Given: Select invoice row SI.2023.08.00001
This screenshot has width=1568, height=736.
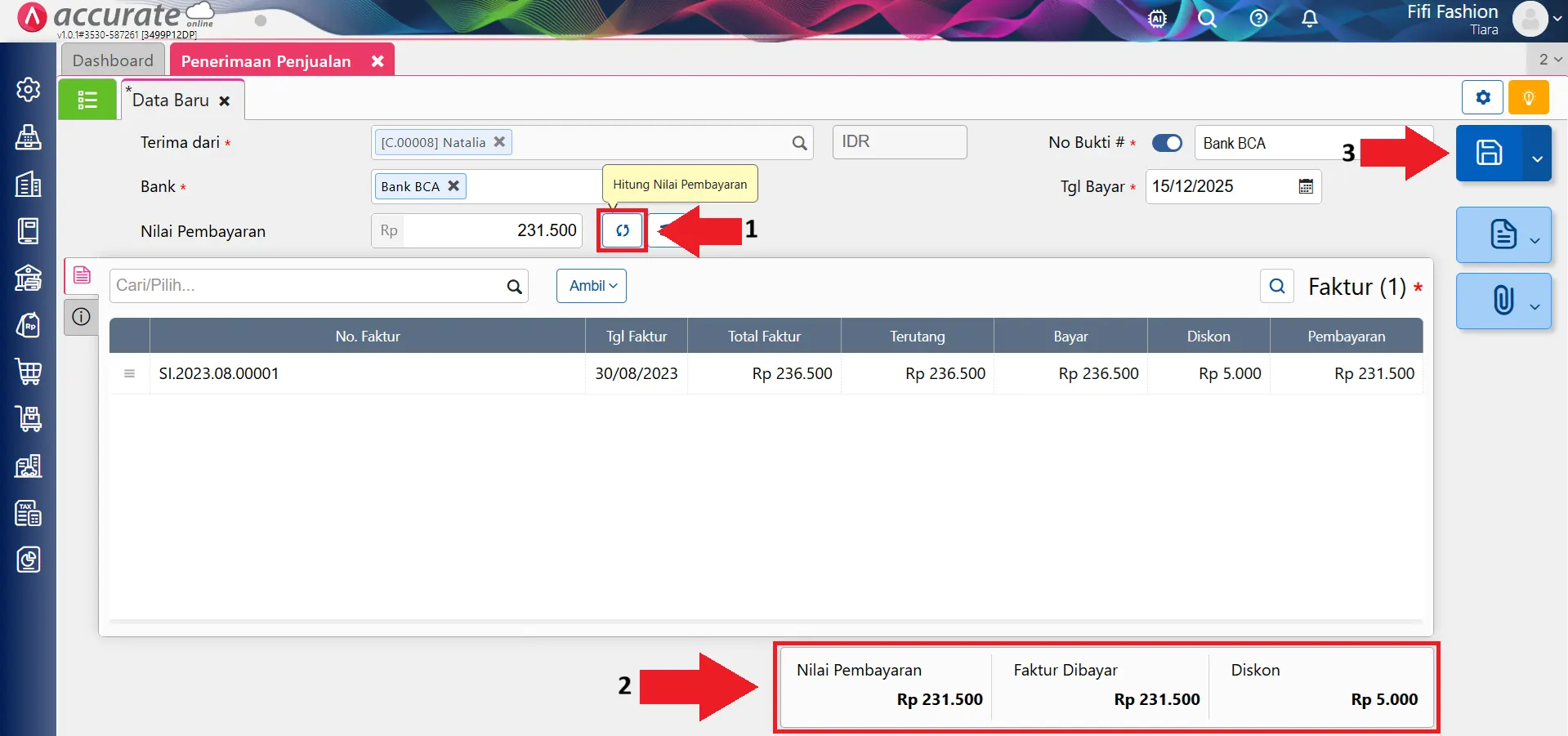Looking at the screenshot, I should 219,373.
